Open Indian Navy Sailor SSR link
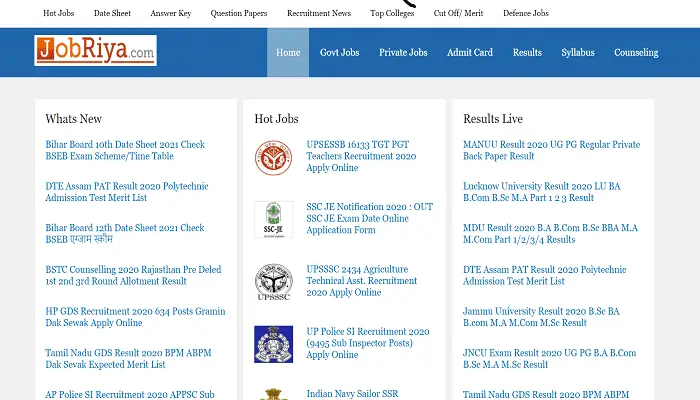The height and width of the screenshot is (400, 700). point(352,394)
